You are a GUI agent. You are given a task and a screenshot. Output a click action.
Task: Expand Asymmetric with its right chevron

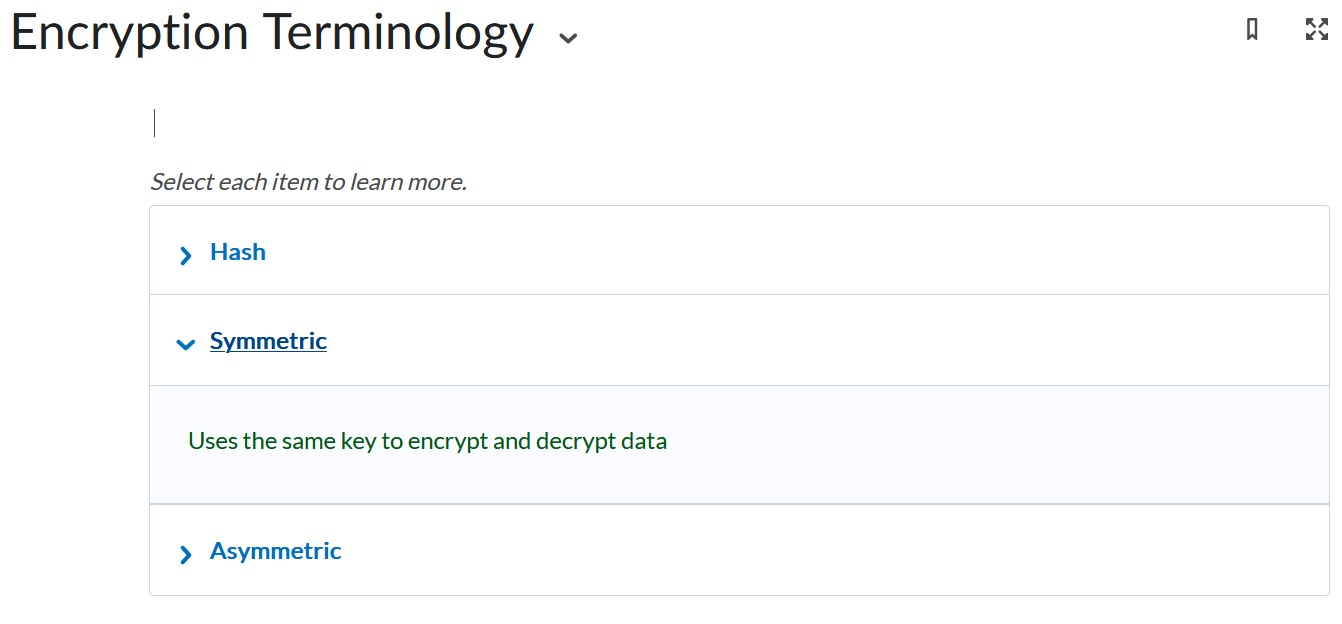click(185, 554)
